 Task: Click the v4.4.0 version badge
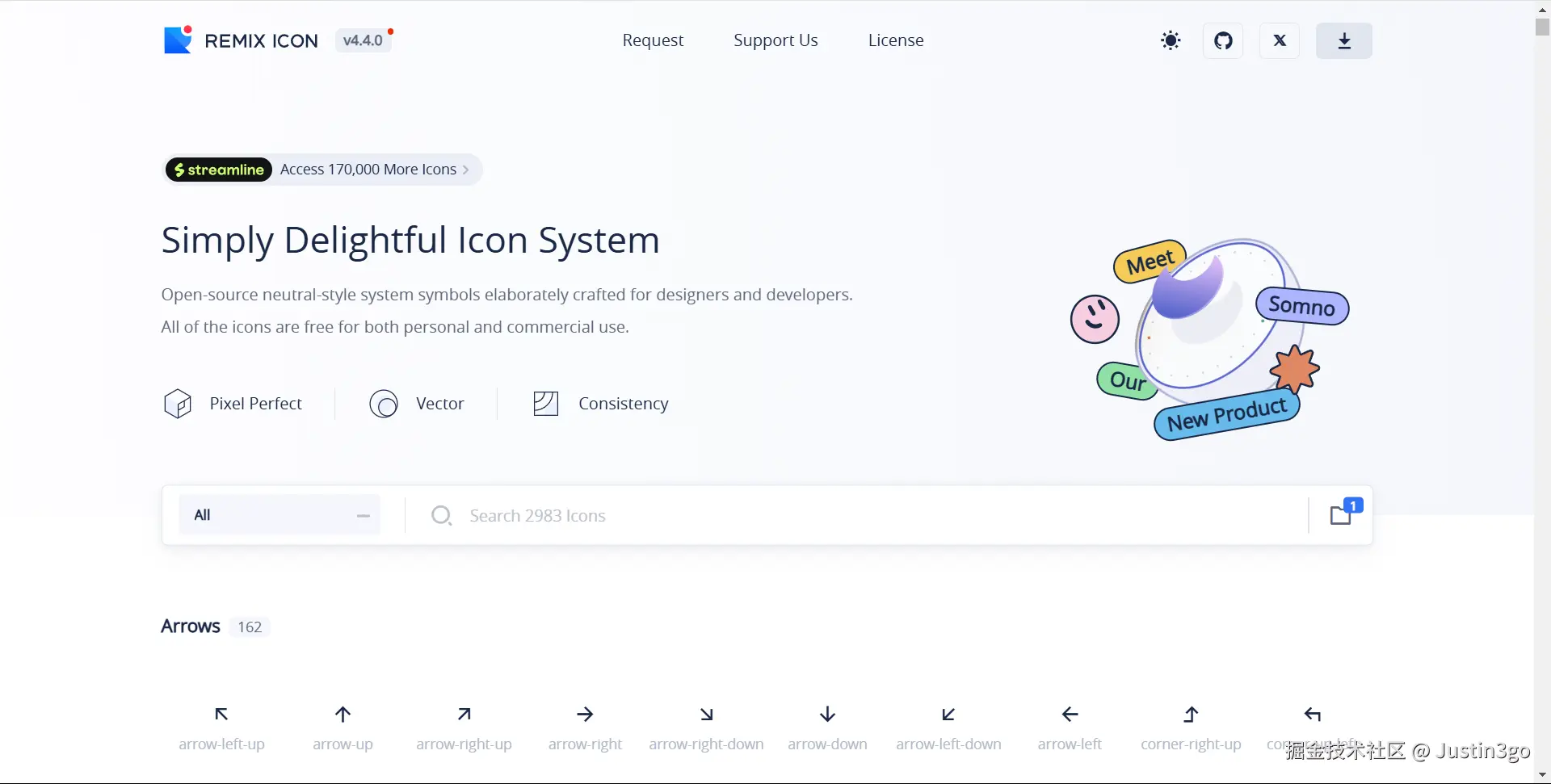click(x=364, y=40)
